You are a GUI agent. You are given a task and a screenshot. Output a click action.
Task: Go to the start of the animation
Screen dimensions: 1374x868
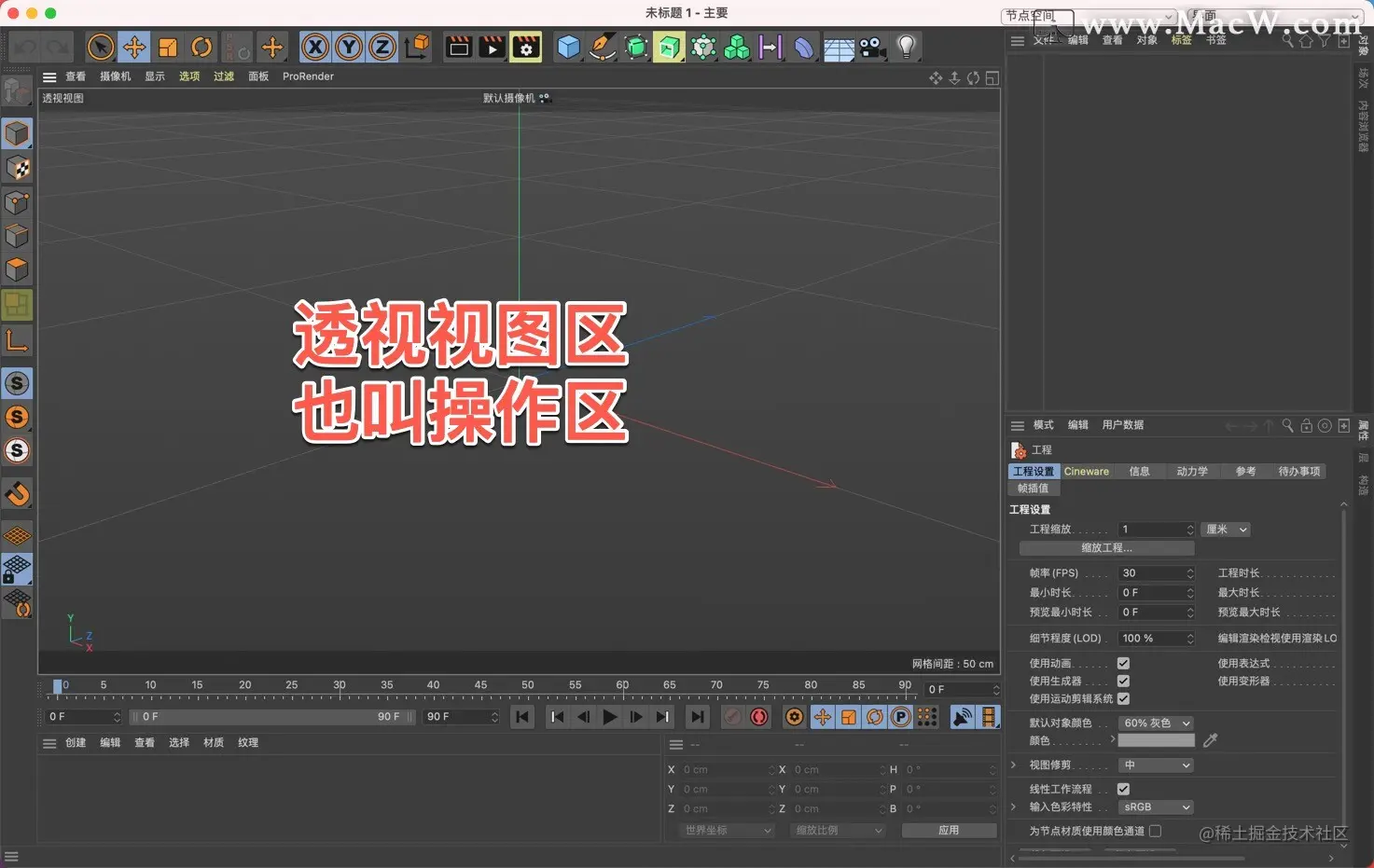tap(522, 717)
